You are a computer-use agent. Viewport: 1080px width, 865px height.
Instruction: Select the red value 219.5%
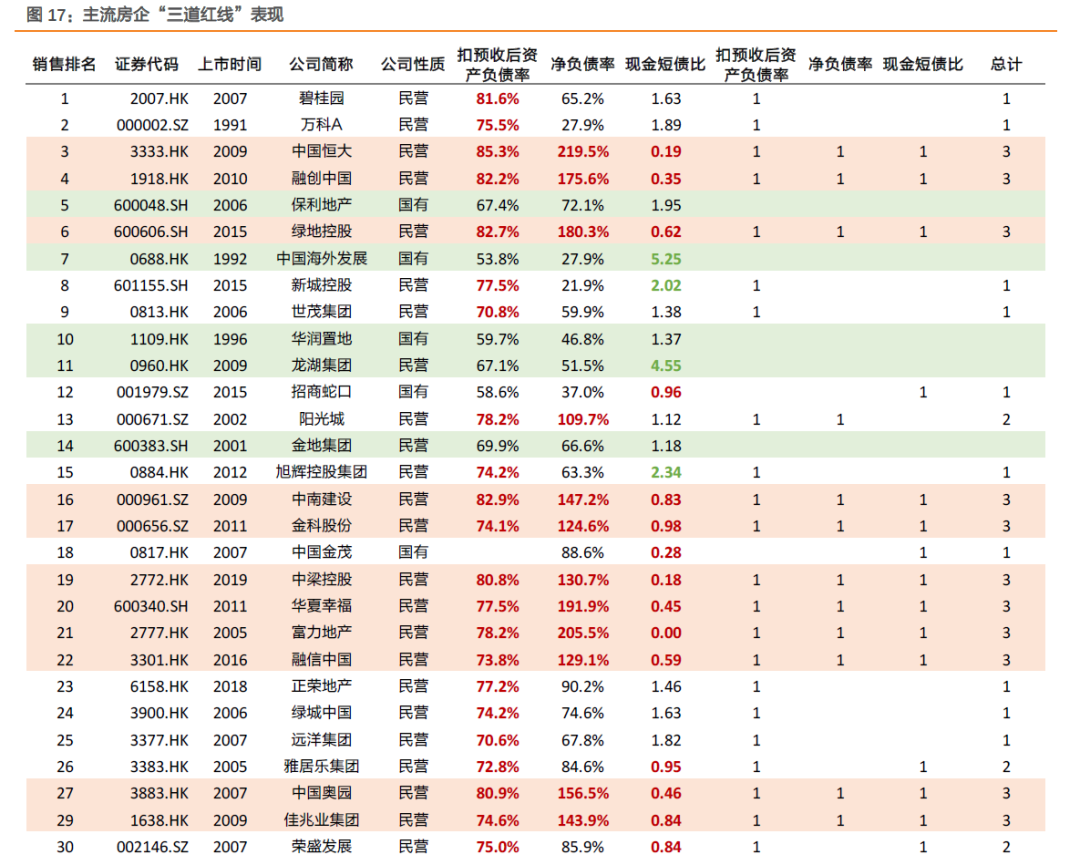tap(583, 152)
